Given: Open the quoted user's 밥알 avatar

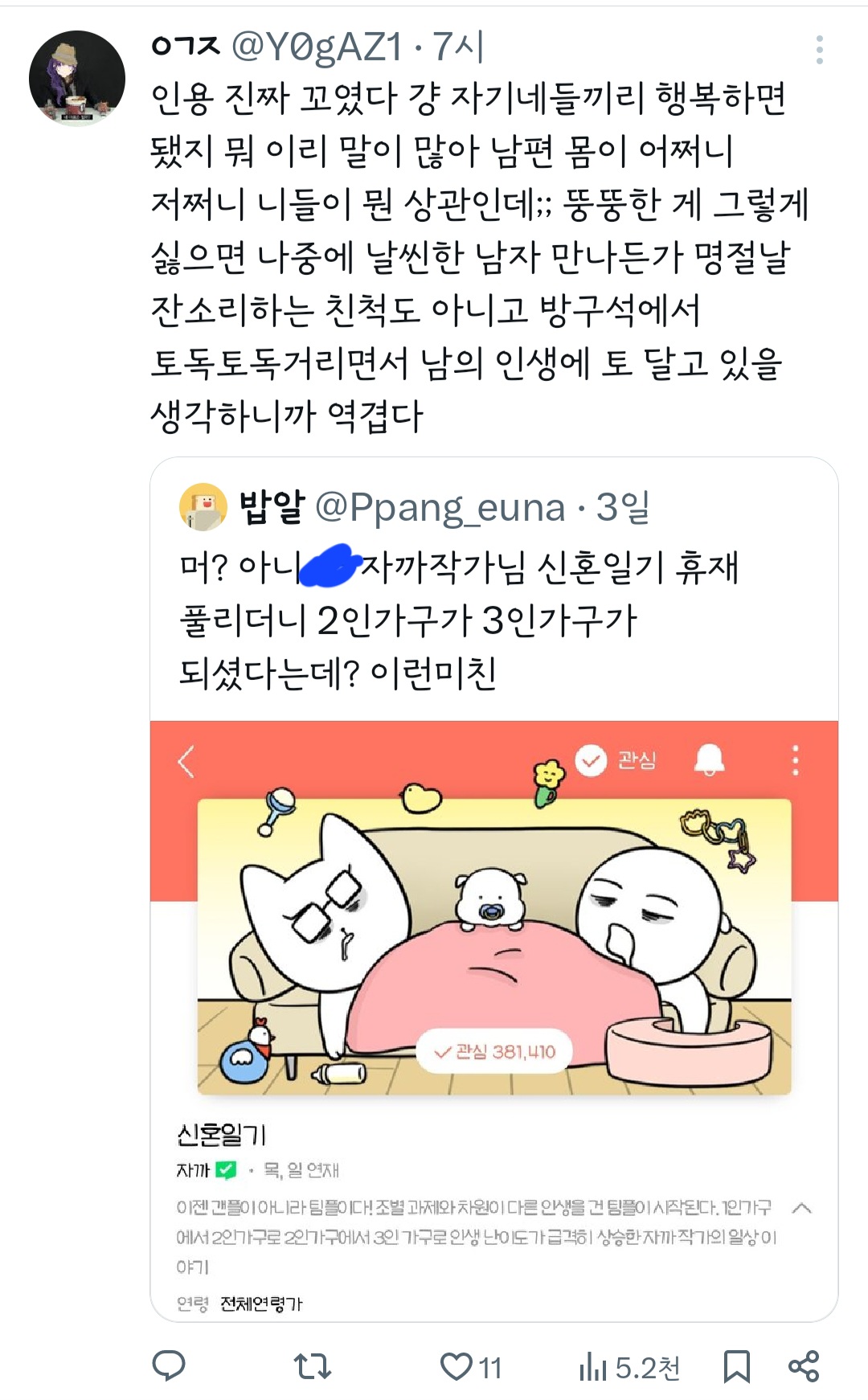Looking at the screenshot, I should [203, 507].
